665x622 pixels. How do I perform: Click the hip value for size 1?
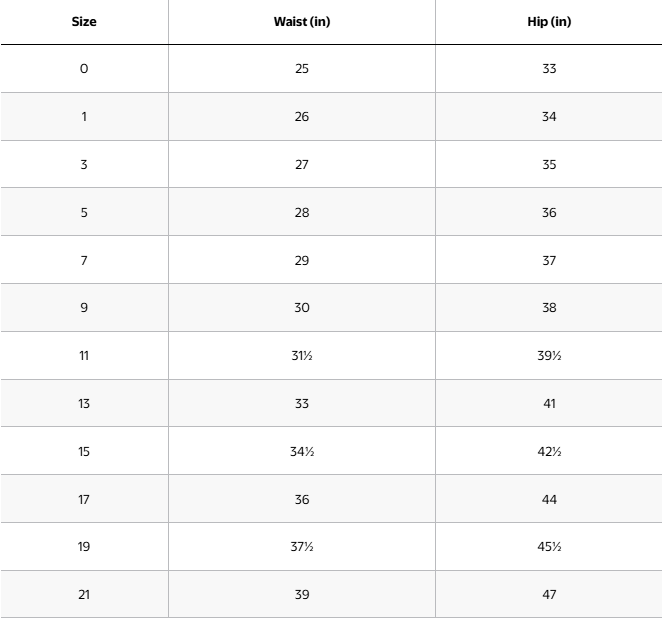coord(549,117)
